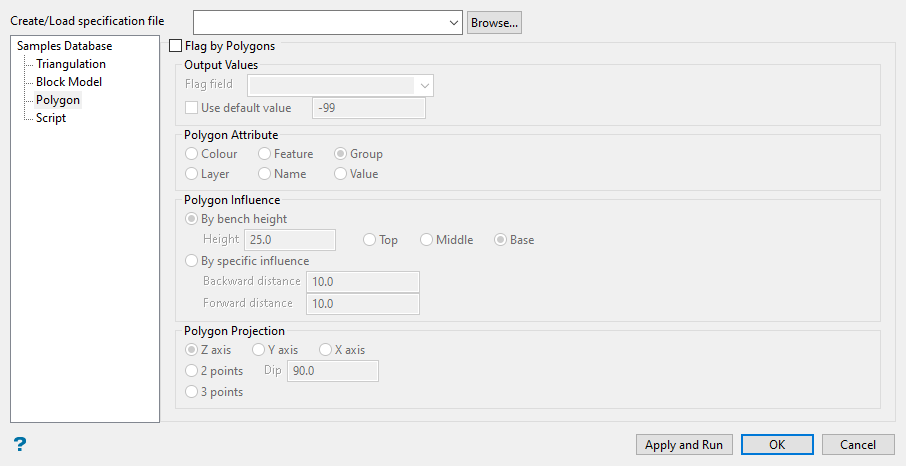Select the Samples Database tree root
Viewport: 906px width, 466px height.
coord(64,46)
